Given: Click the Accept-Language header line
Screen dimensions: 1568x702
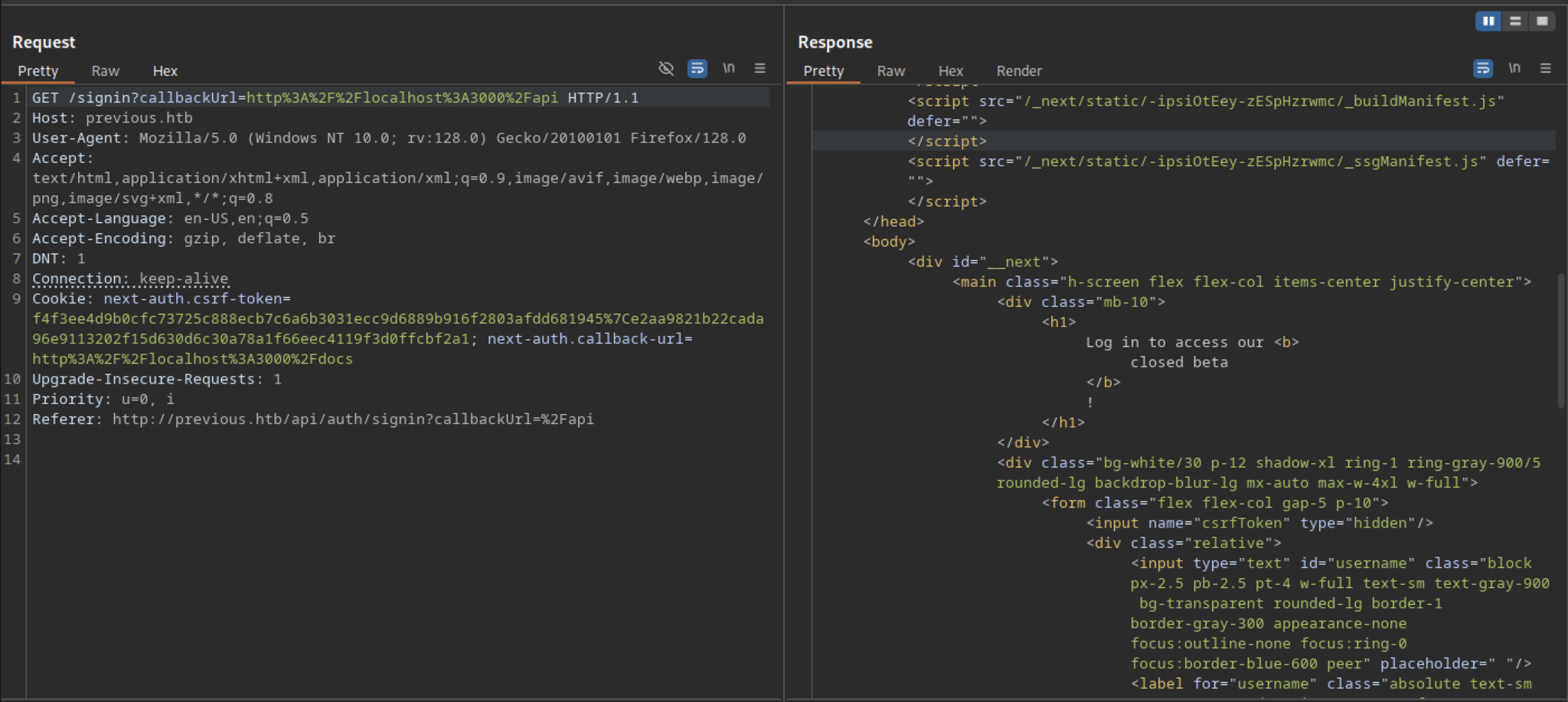Looking at the screenshot, I should click(x=170, y=218).
